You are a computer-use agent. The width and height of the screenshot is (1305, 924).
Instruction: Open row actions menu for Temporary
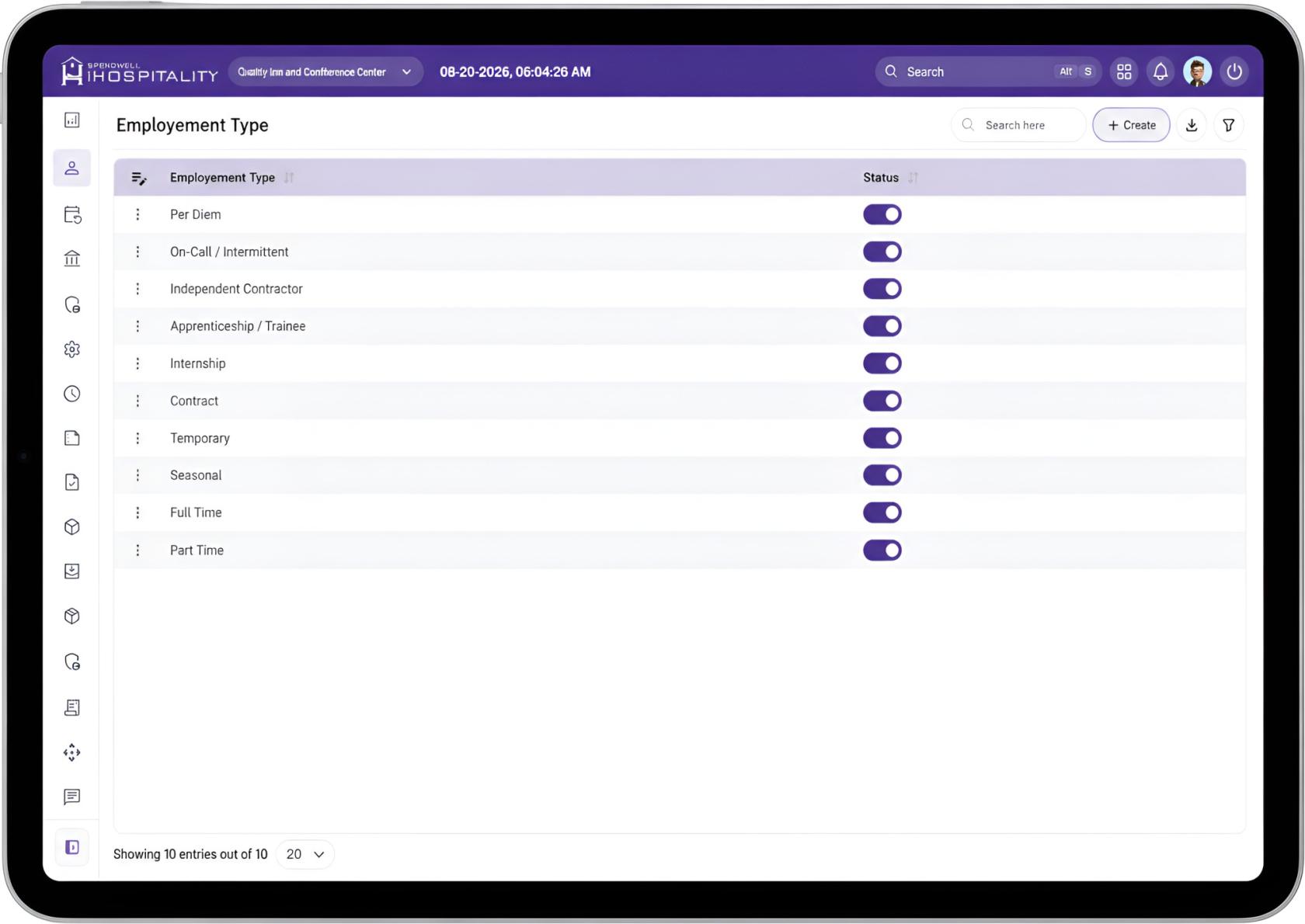pos(137,438)
